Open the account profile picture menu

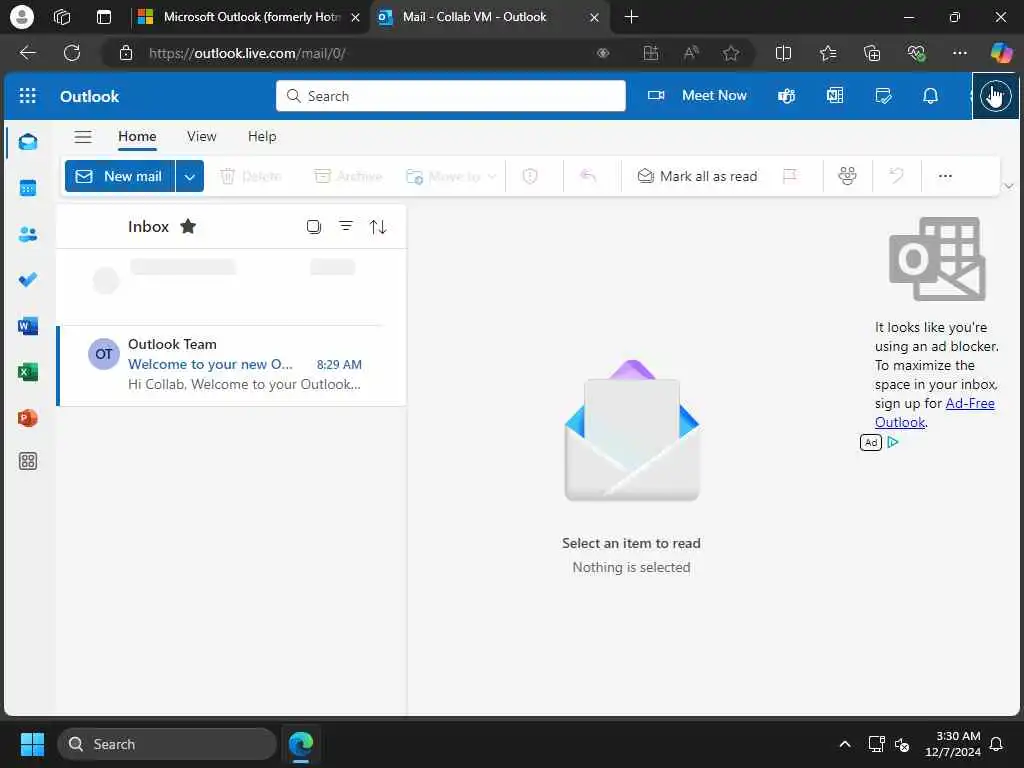coord(995,96)
